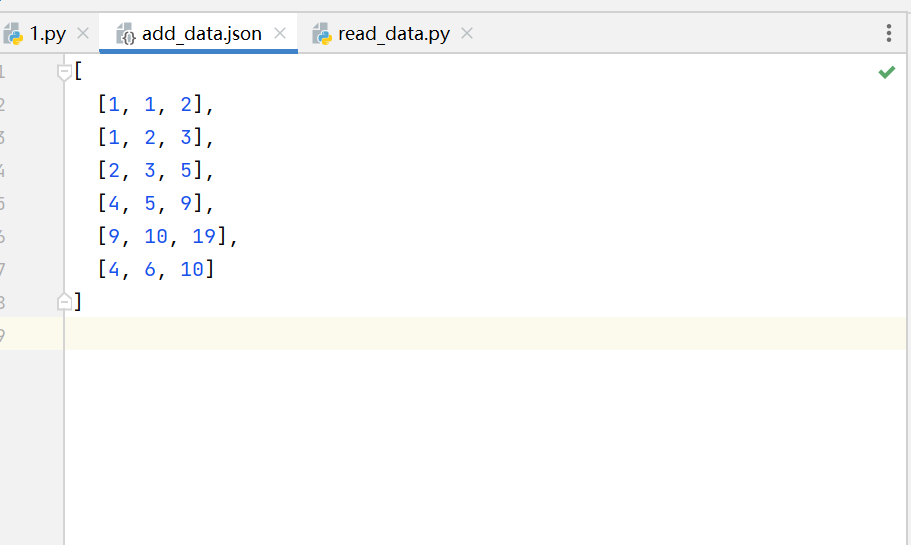The width and height of the screenshot is (911, 545).
Task: Collapse the array using the closing bracket fold marker
Action: pyautogui.click(x=64, y=302)
